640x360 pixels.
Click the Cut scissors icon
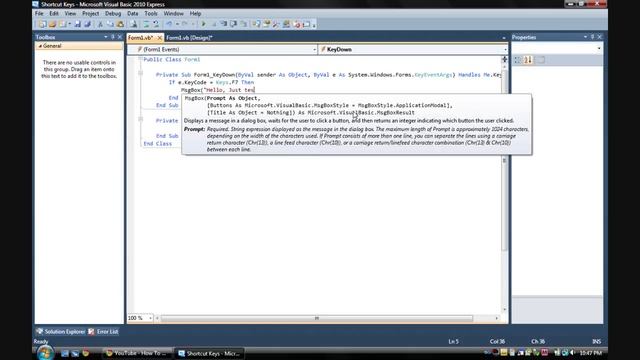(100, 24)
